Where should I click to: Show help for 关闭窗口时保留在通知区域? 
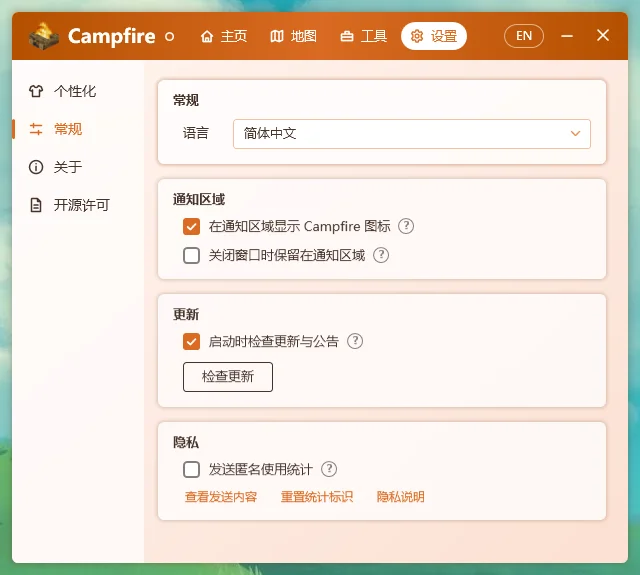pyautogui.click(x=381, y=255)
